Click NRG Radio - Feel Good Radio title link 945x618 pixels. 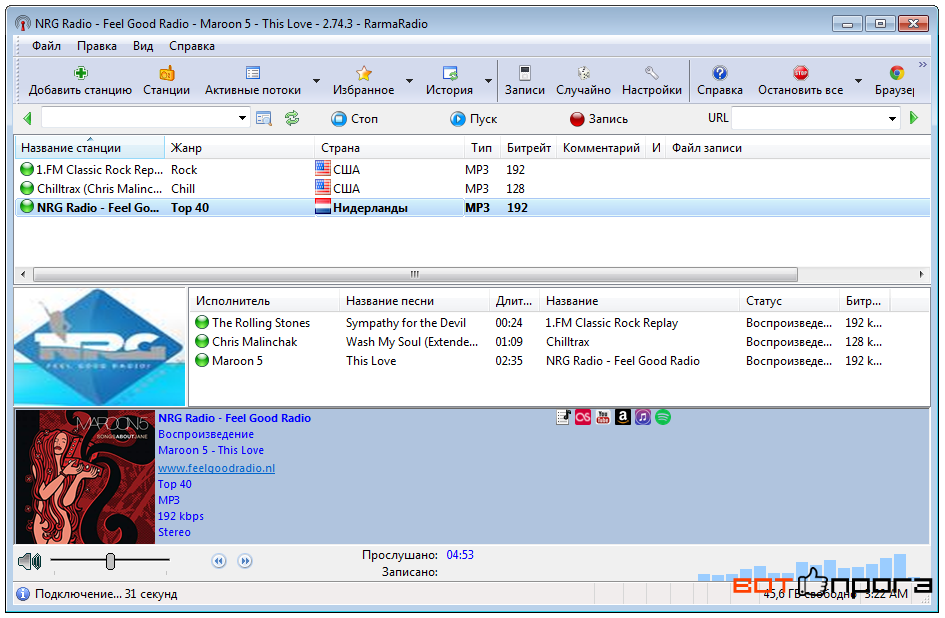[x=234, y=418]
